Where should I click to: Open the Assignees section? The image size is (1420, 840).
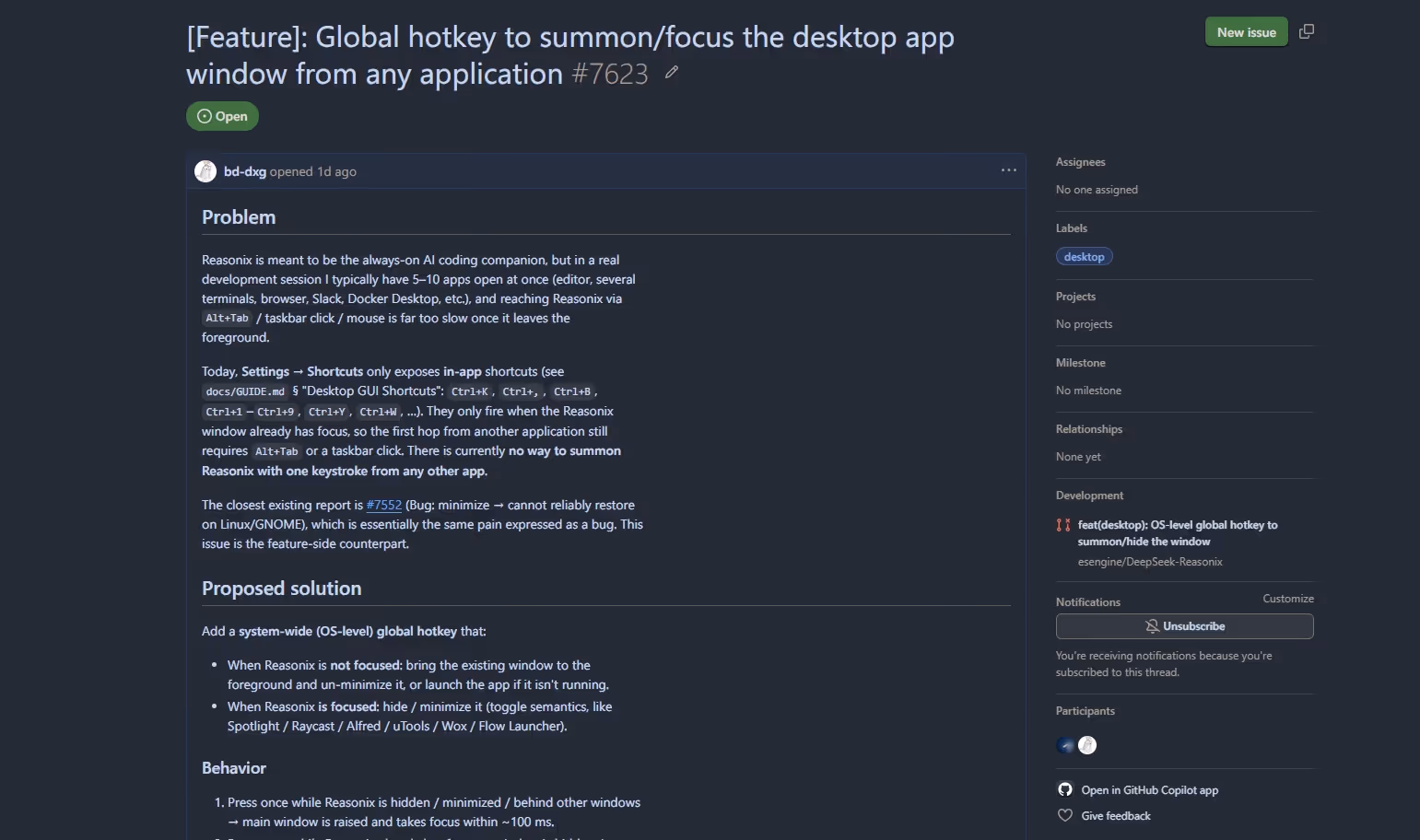point(1081,162)
